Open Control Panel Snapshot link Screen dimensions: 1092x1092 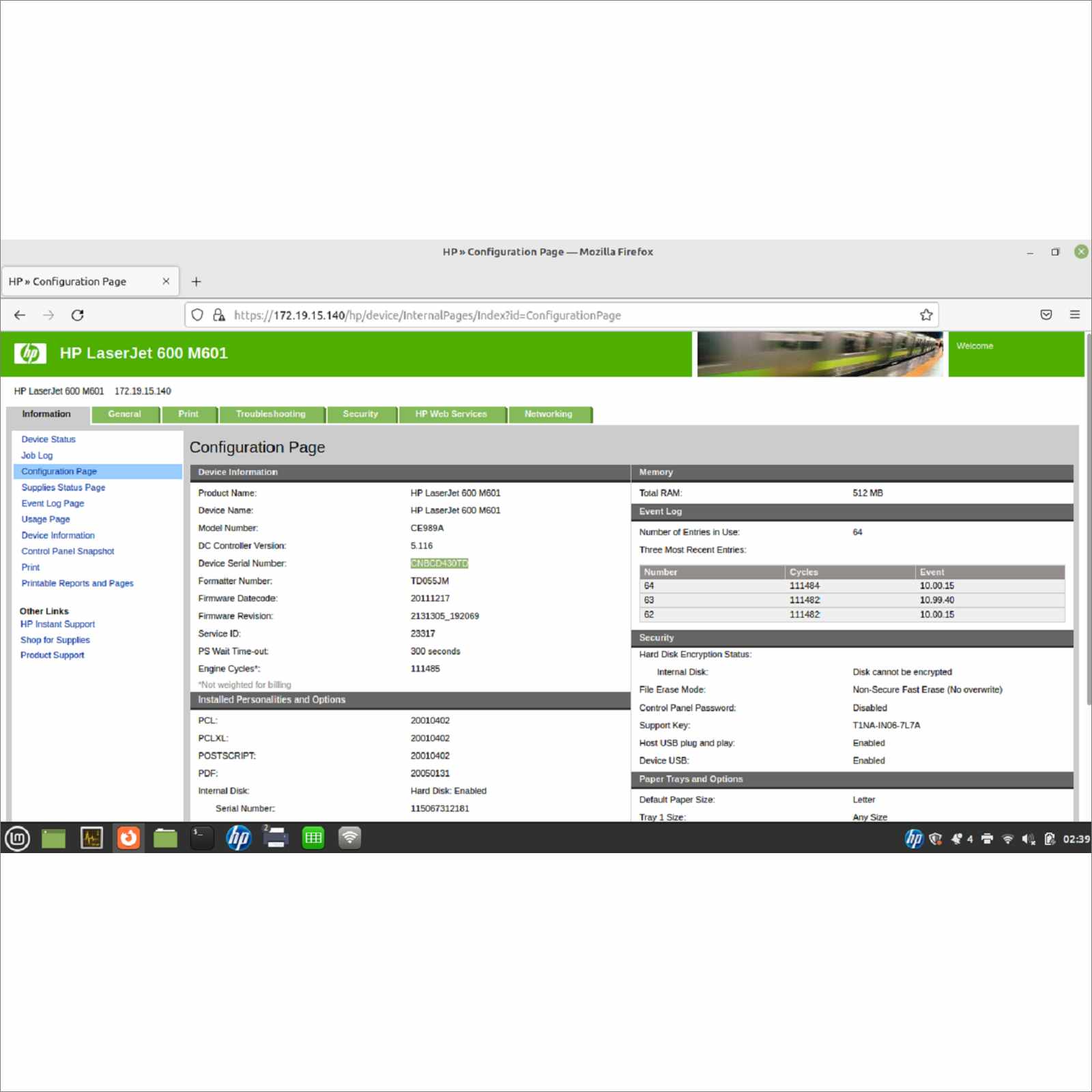tap(68, 551)
